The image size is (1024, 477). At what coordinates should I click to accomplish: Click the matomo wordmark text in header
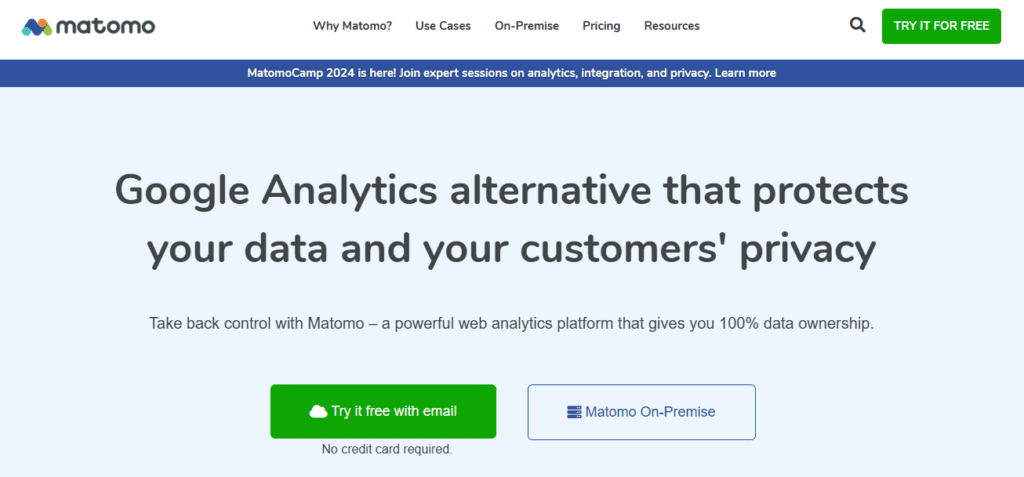coord(106,26)
